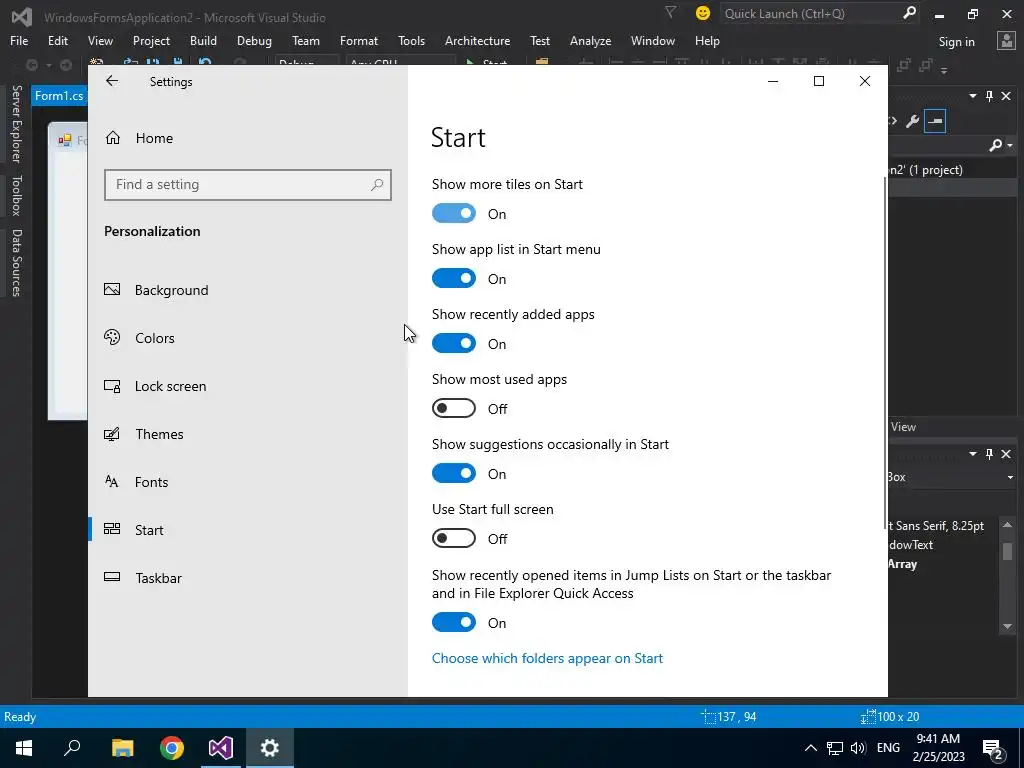Open the File menu in Visual Studio
Viewport: 1024px width, 768px height.
pos(19,40)
